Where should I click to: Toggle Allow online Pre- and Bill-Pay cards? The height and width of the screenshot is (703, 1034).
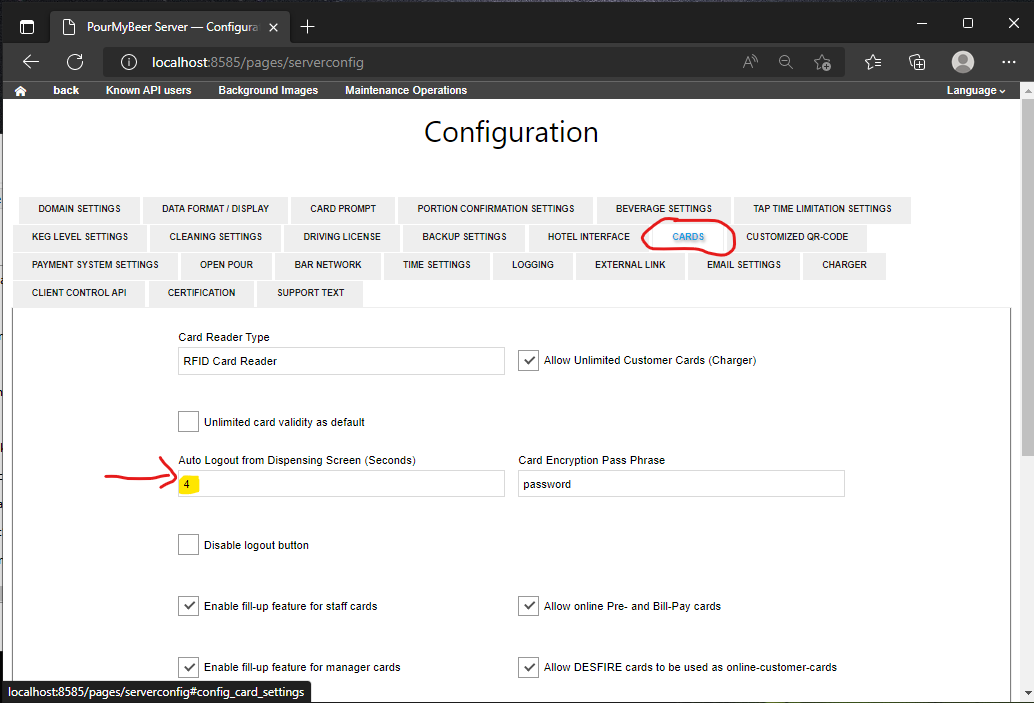point(528,606)
